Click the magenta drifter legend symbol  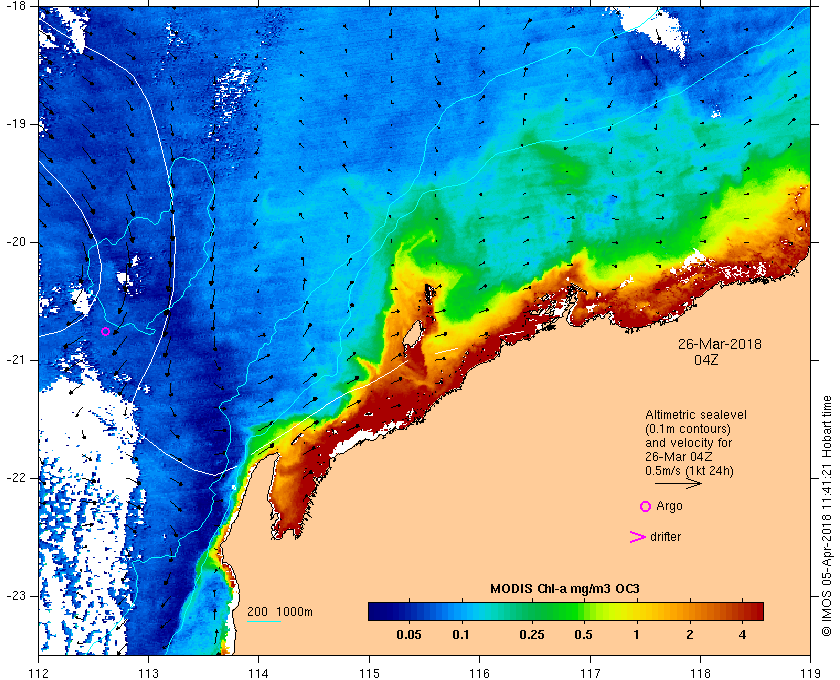pos(638,537)
